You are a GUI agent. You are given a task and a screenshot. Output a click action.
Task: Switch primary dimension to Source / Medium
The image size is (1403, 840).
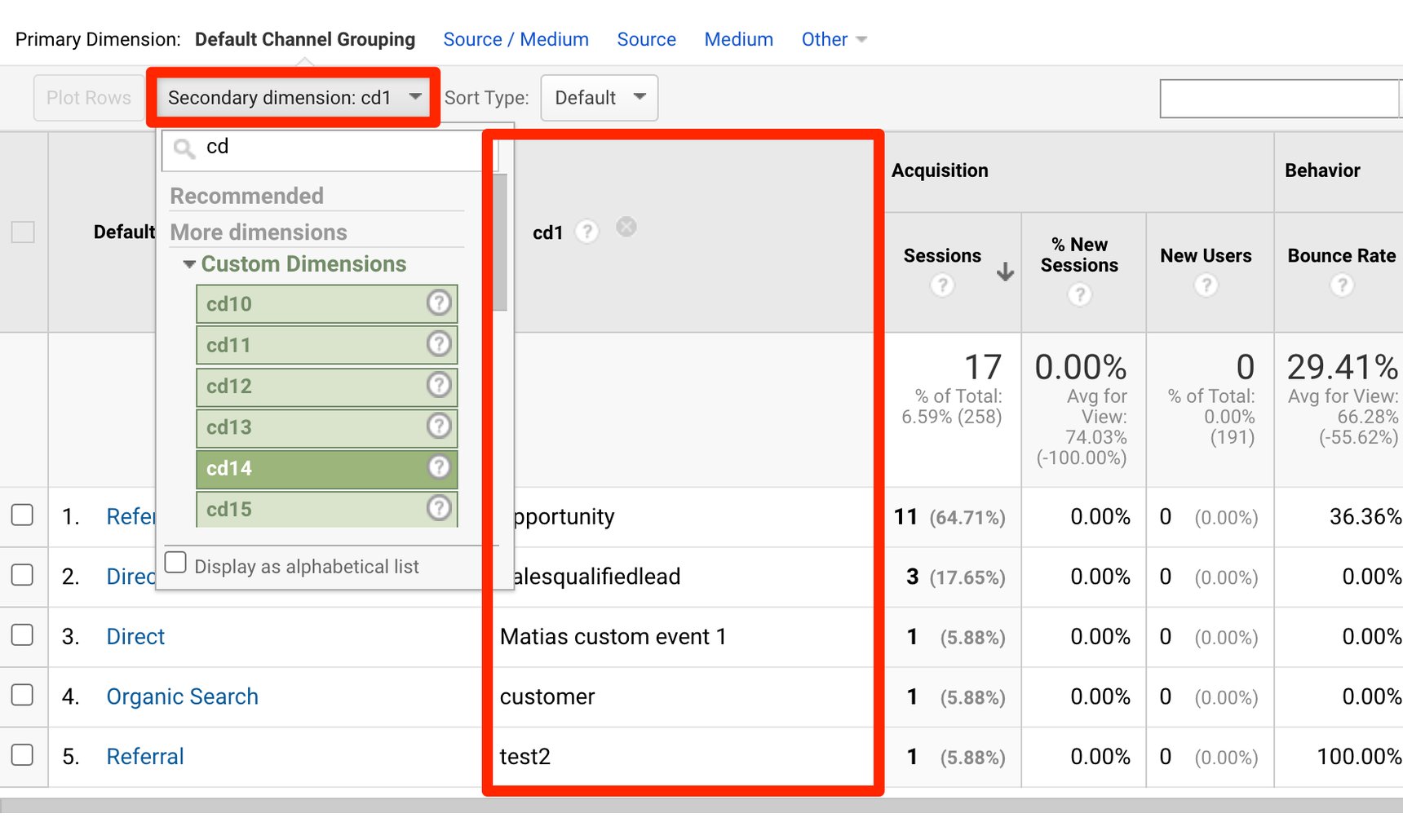pos(516,38)
